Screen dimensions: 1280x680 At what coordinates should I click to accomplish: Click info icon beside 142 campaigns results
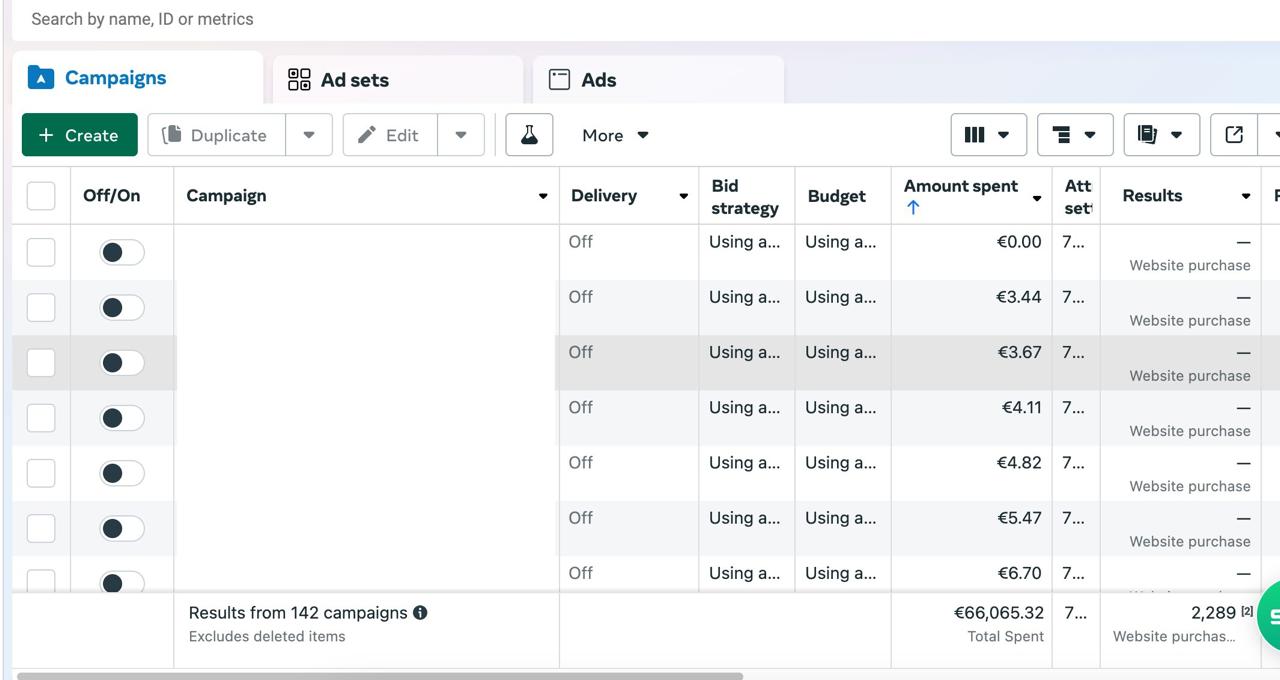point(420,613)
